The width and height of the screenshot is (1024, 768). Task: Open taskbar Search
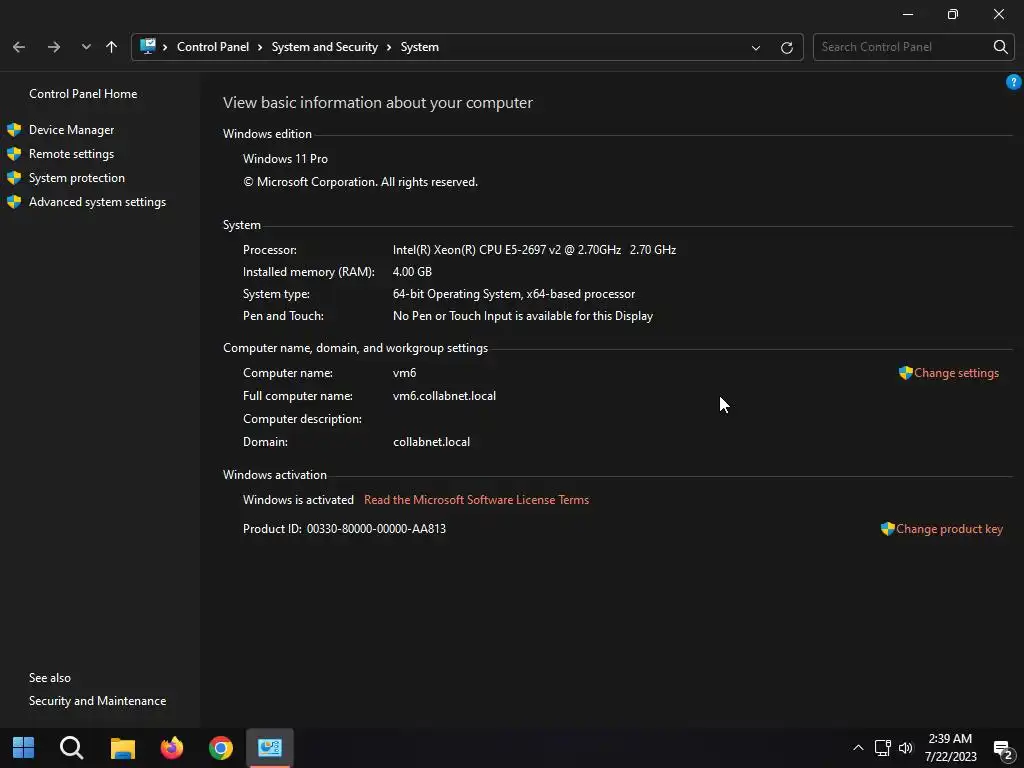72,748
